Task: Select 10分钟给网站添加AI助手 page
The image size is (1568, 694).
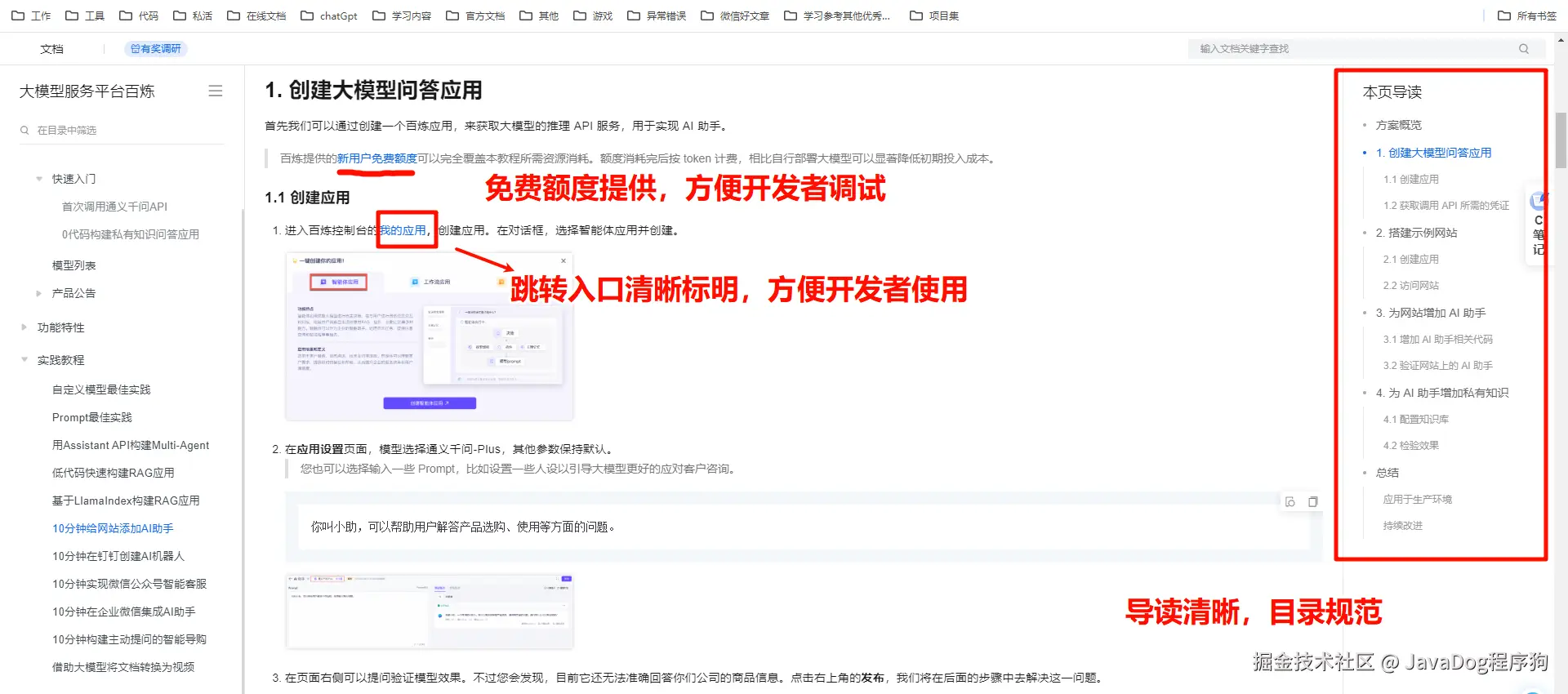Action: 113,528
